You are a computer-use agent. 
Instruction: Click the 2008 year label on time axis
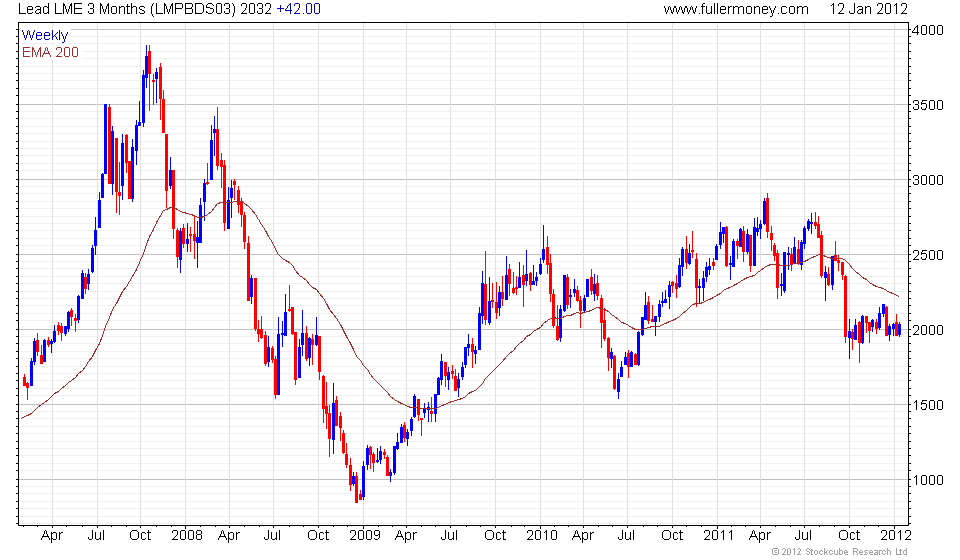187,536
